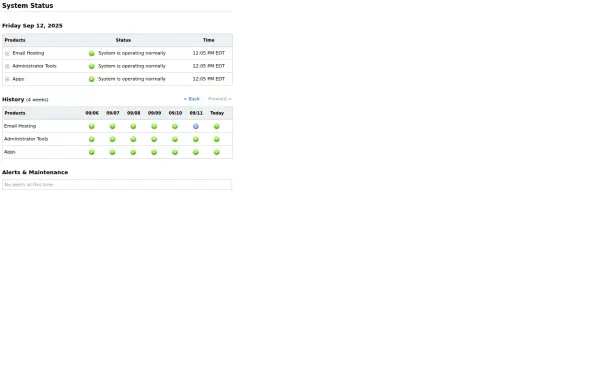Click Email Hosting status icon for 09/10

tap(175, 126)
